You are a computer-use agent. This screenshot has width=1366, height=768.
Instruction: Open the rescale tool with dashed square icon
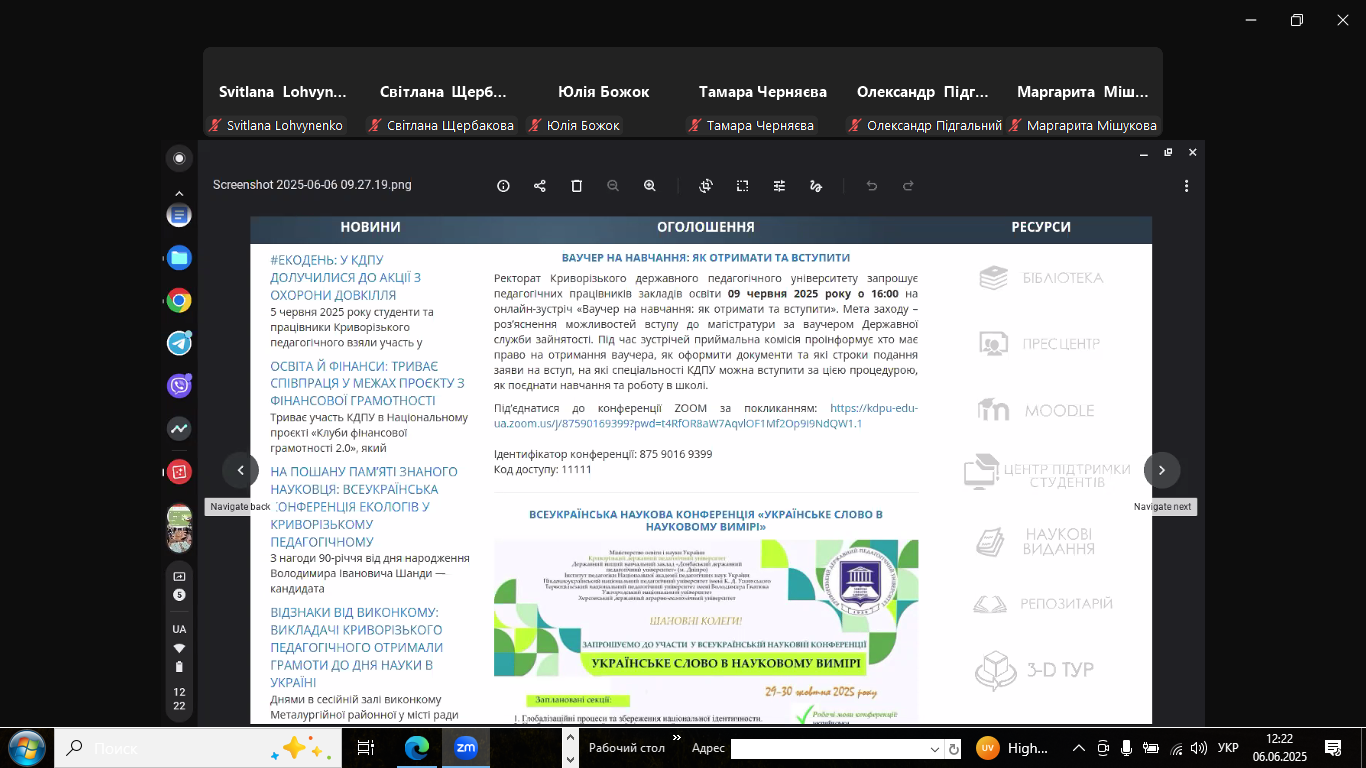(742, 186)
